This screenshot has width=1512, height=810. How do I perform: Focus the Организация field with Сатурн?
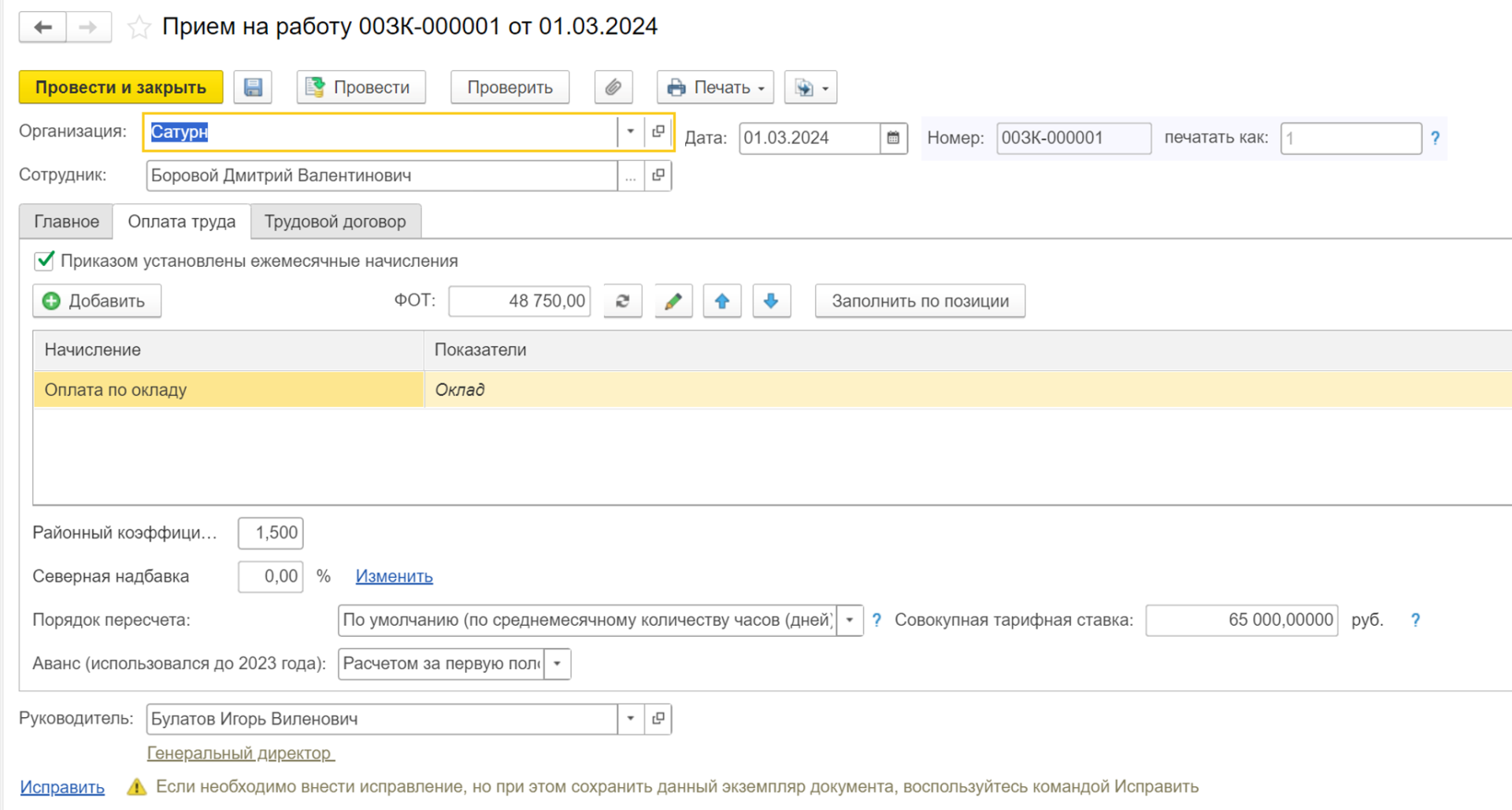382,131
